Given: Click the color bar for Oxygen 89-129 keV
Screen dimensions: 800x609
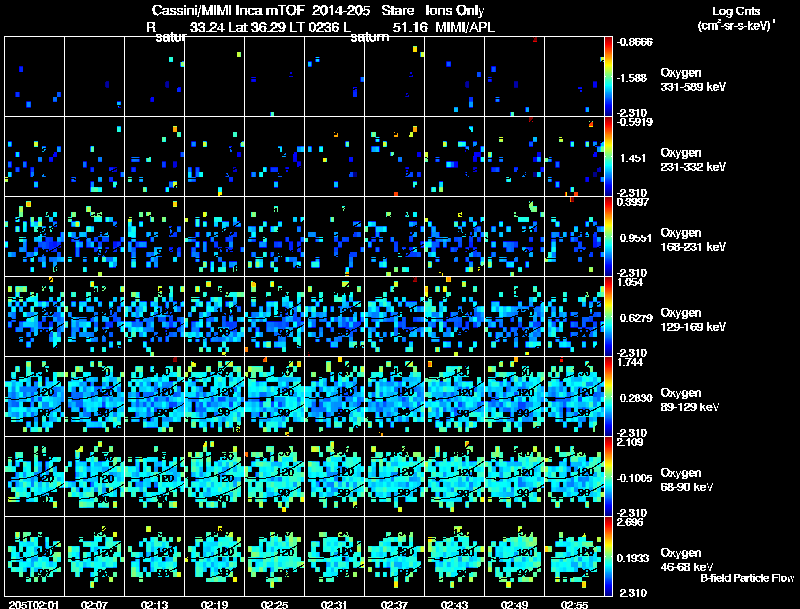Looking at the screenshot, I should point(609,396).
